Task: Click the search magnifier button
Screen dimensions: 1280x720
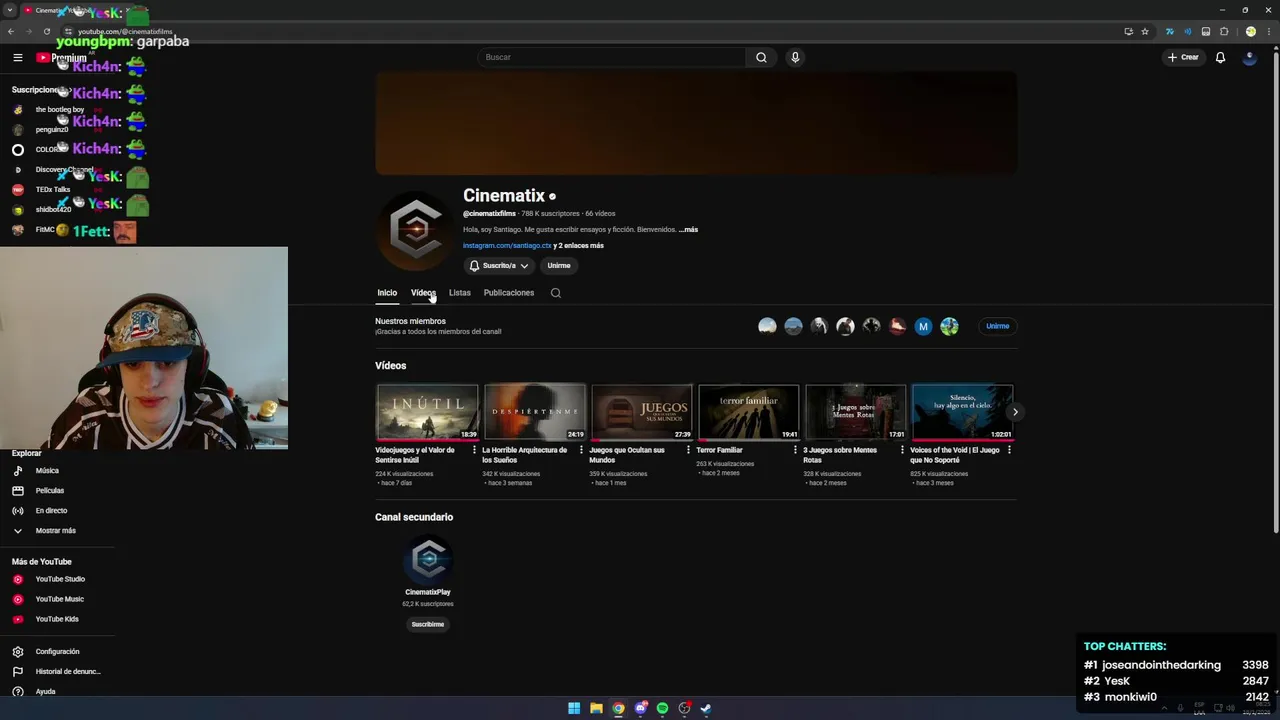Action: [761, 57]
